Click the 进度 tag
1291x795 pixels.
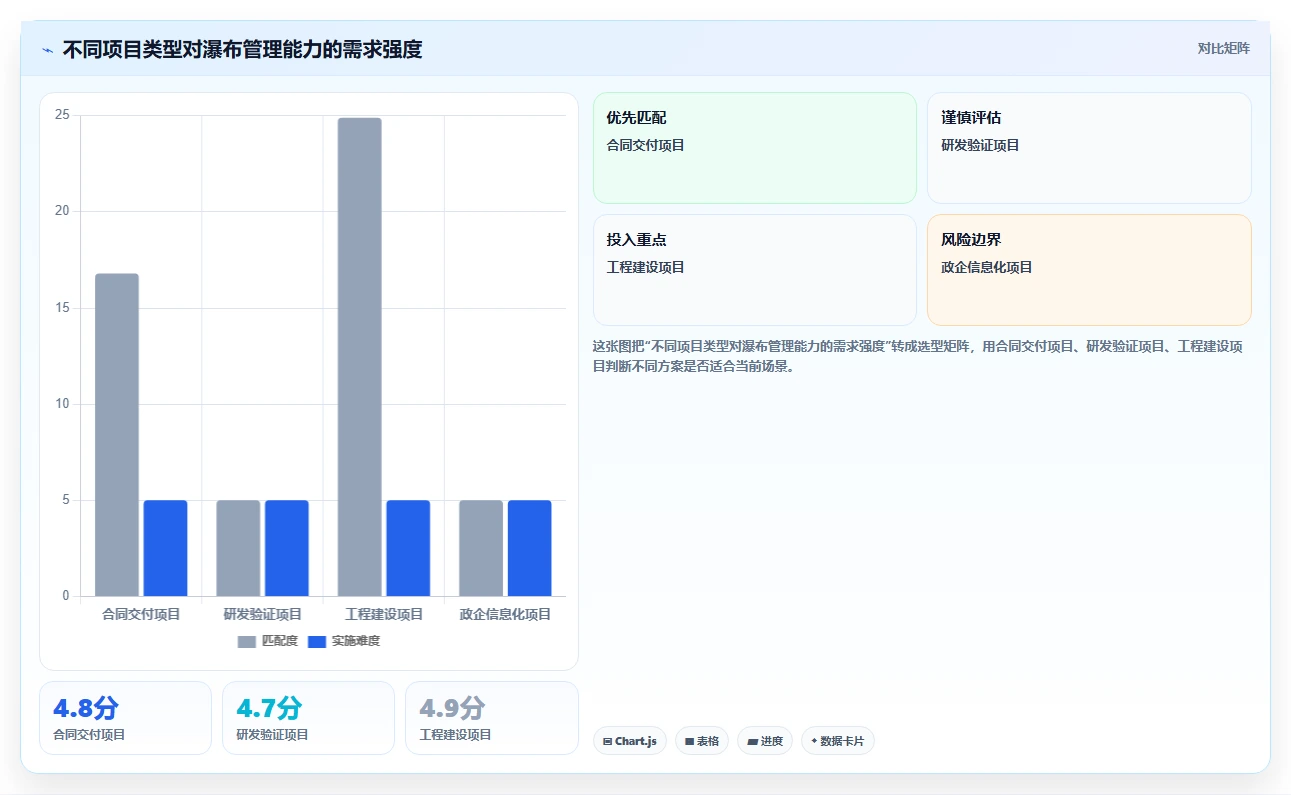(x=765, y=741)
